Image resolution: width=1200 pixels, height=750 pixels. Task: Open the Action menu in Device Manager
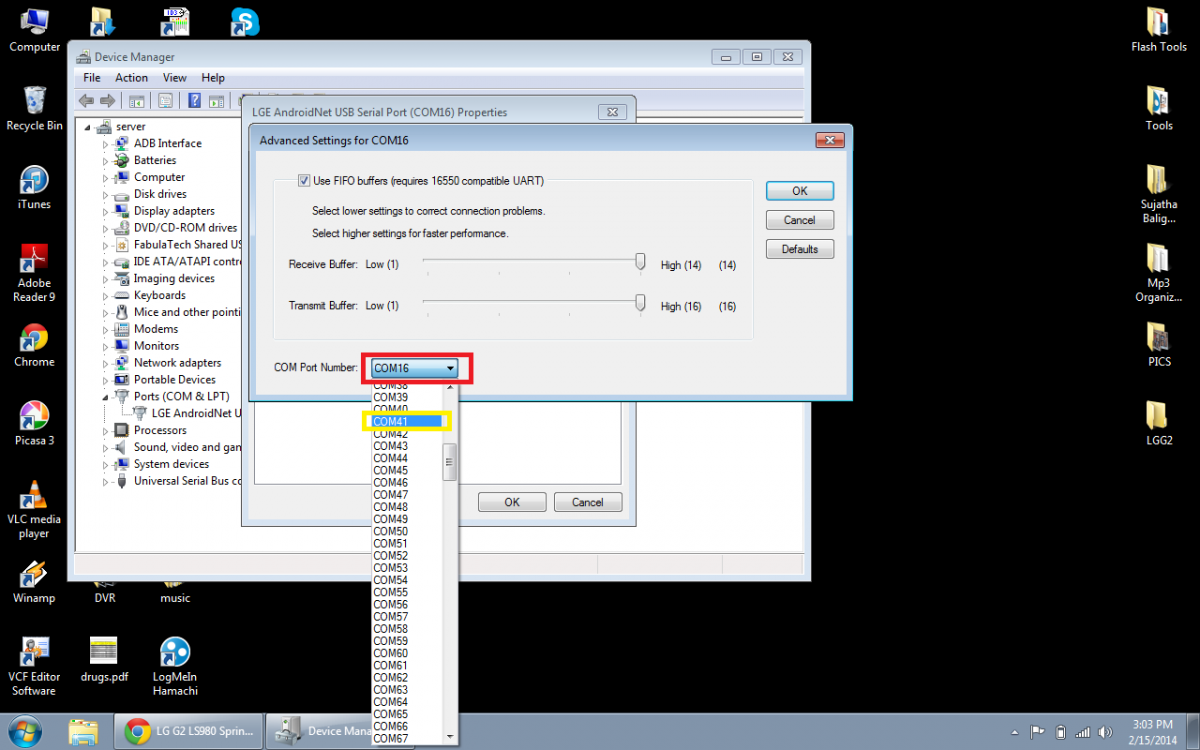(x=131, y=78)
